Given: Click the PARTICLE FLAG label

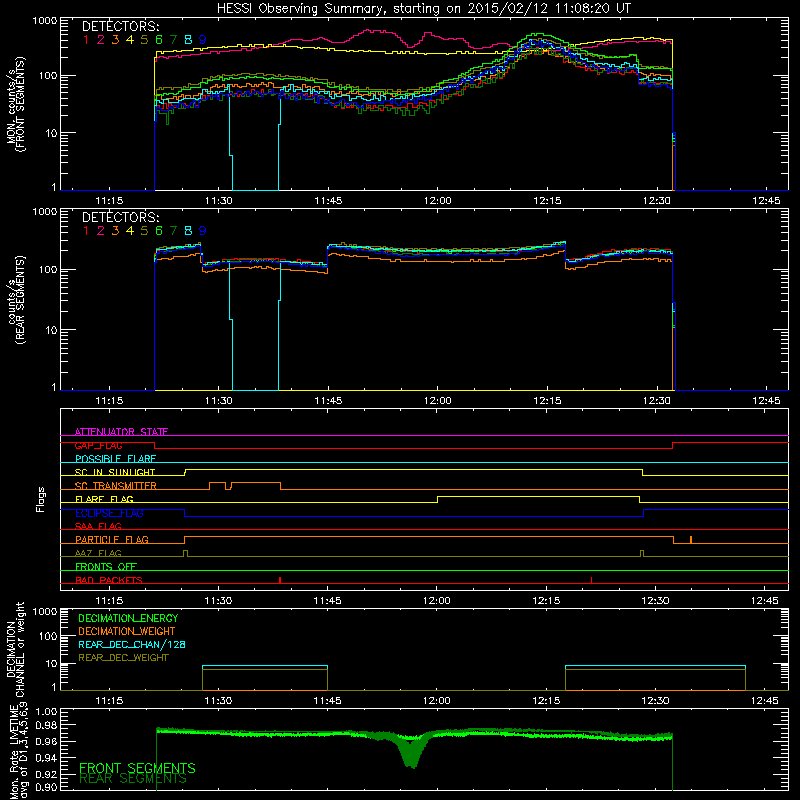Looking at the screenshot, I should (x=112, y=540).
